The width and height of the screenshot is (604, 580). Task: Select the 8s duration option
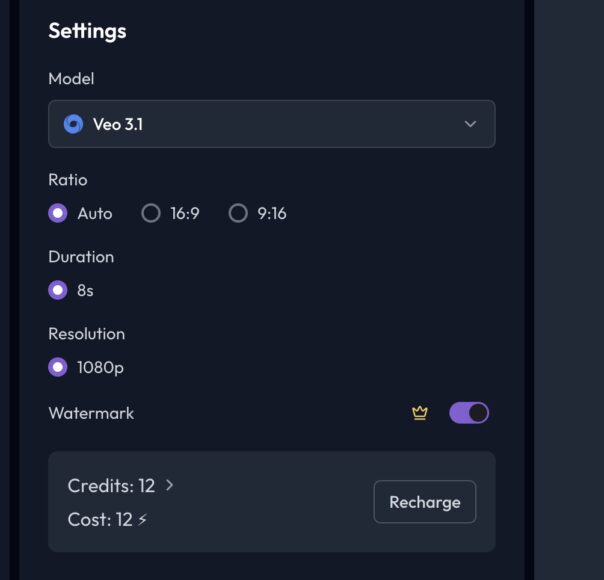point(58,290)
